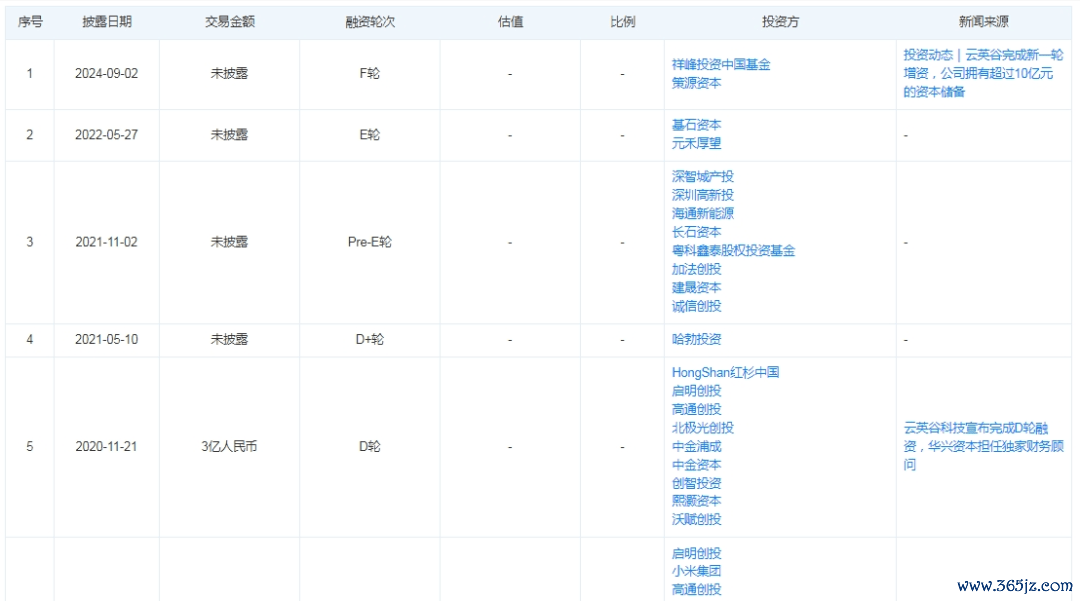The height and width of the screenshot is (601, 1080).
Task: Open 基石资本 investor page
Action: pos(696,125)
